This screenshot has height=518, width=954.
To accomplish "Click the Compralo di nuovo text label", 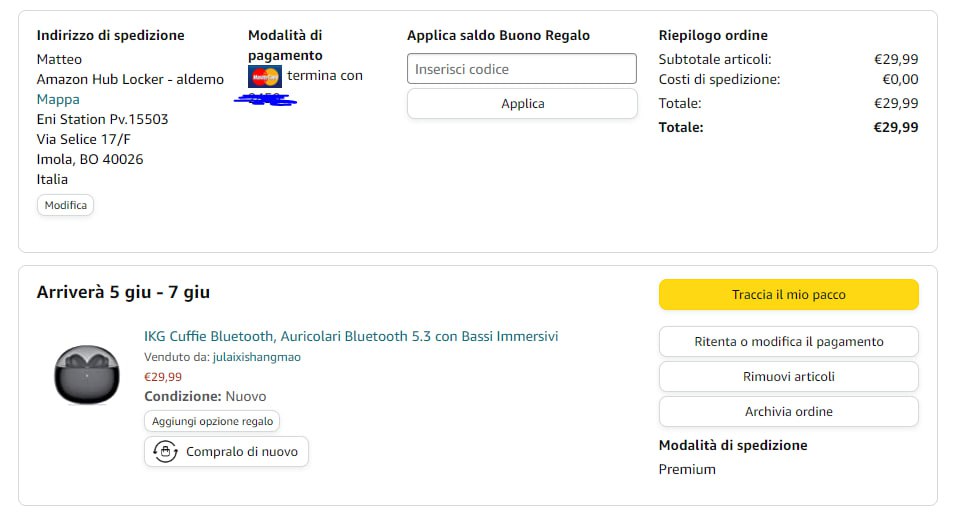I will [x=242, y=452].
